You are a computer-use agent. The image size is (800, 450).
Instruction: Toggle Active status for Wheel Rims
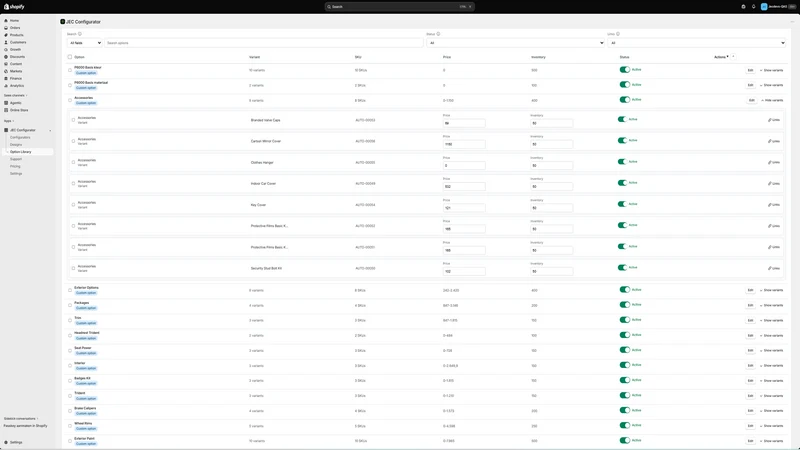pos(624,426)
